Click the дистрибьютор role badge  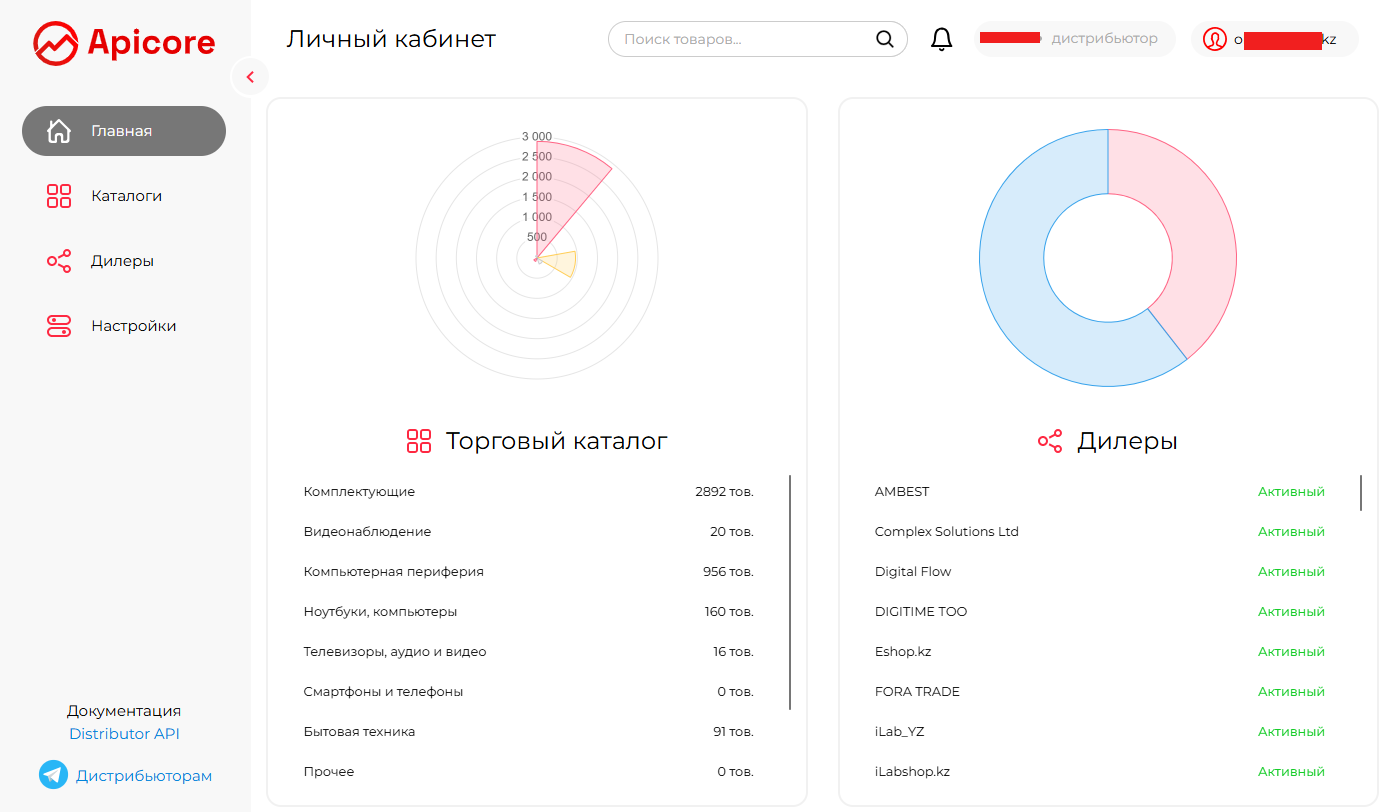pos(1075,39)
